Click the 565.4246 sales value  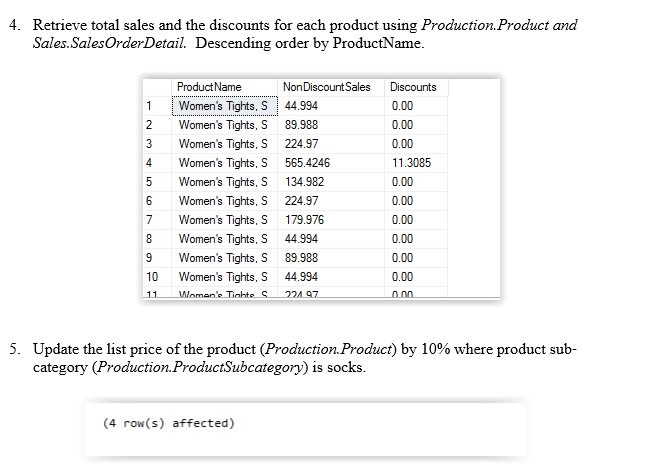pos(307,163)
